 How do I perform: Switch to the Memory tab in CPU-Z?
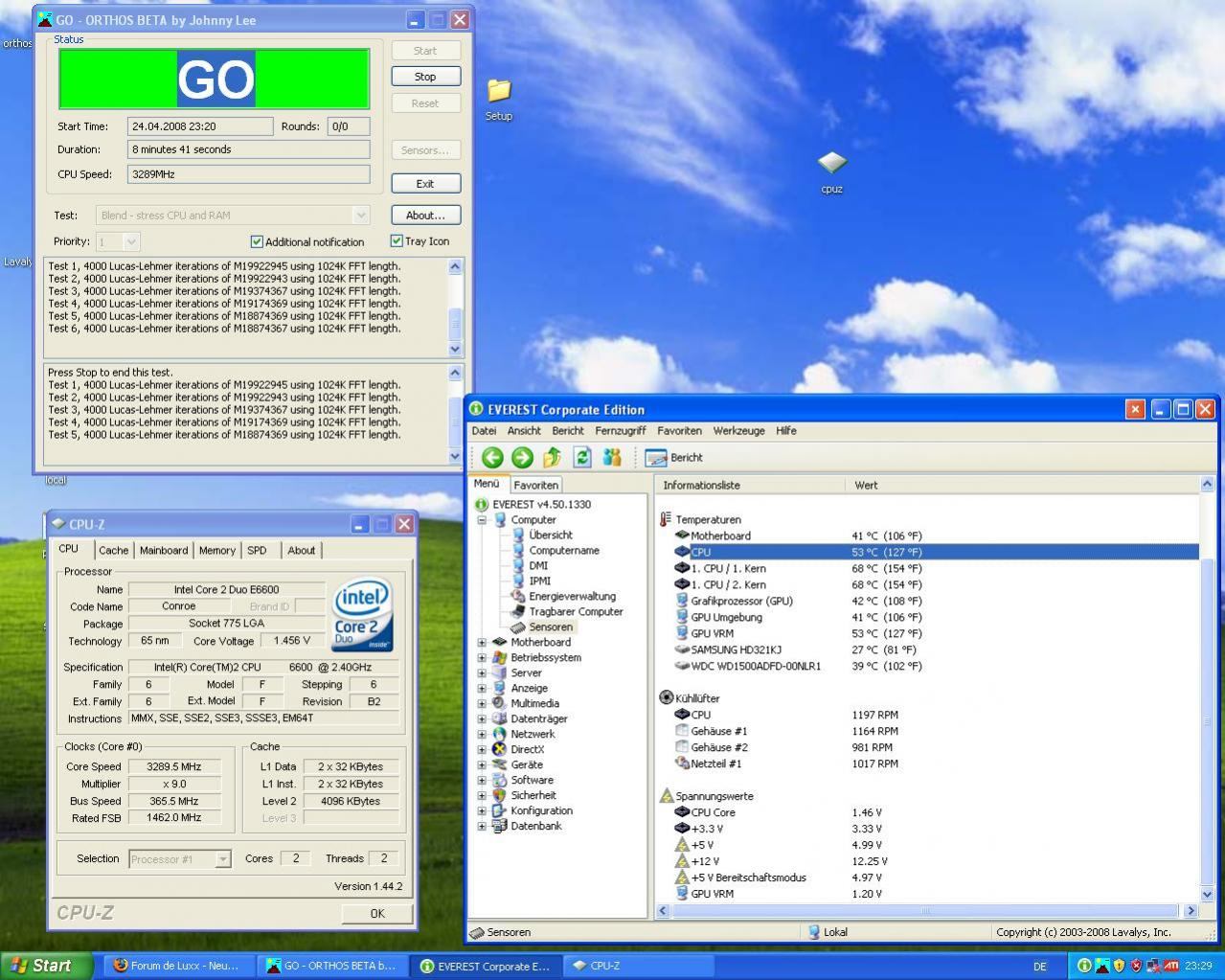(216, 550)
